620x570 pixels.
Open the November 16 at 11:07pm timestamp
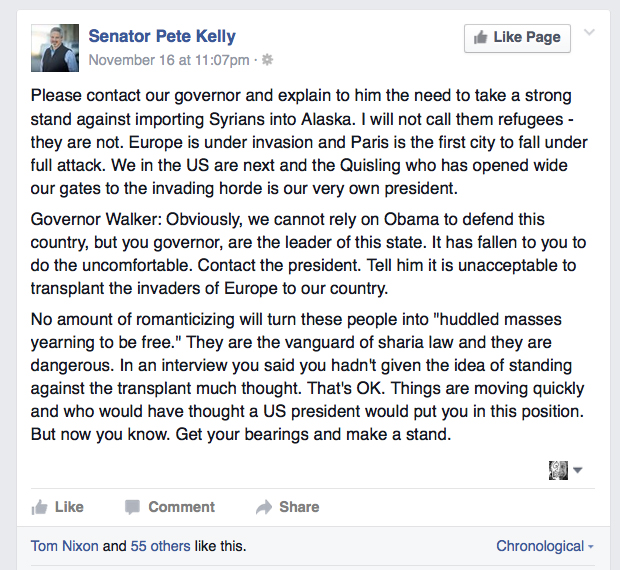pos(169,60)
